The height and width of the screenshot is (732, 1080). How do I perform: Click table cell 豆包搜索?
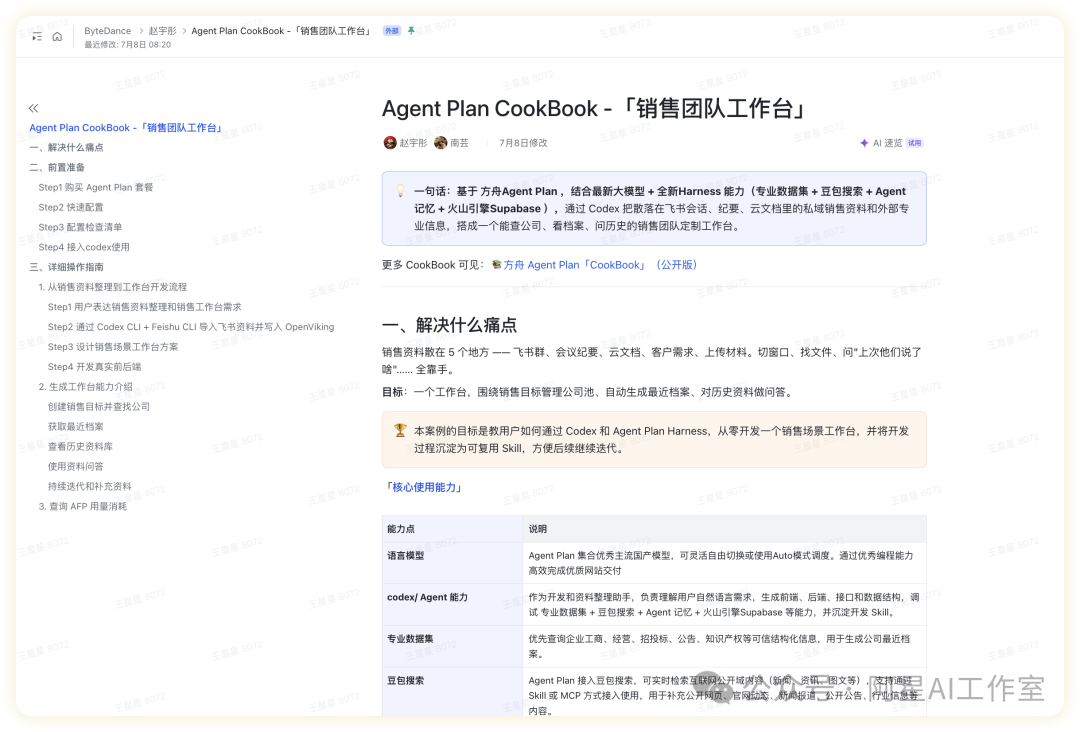click(453, 692)
